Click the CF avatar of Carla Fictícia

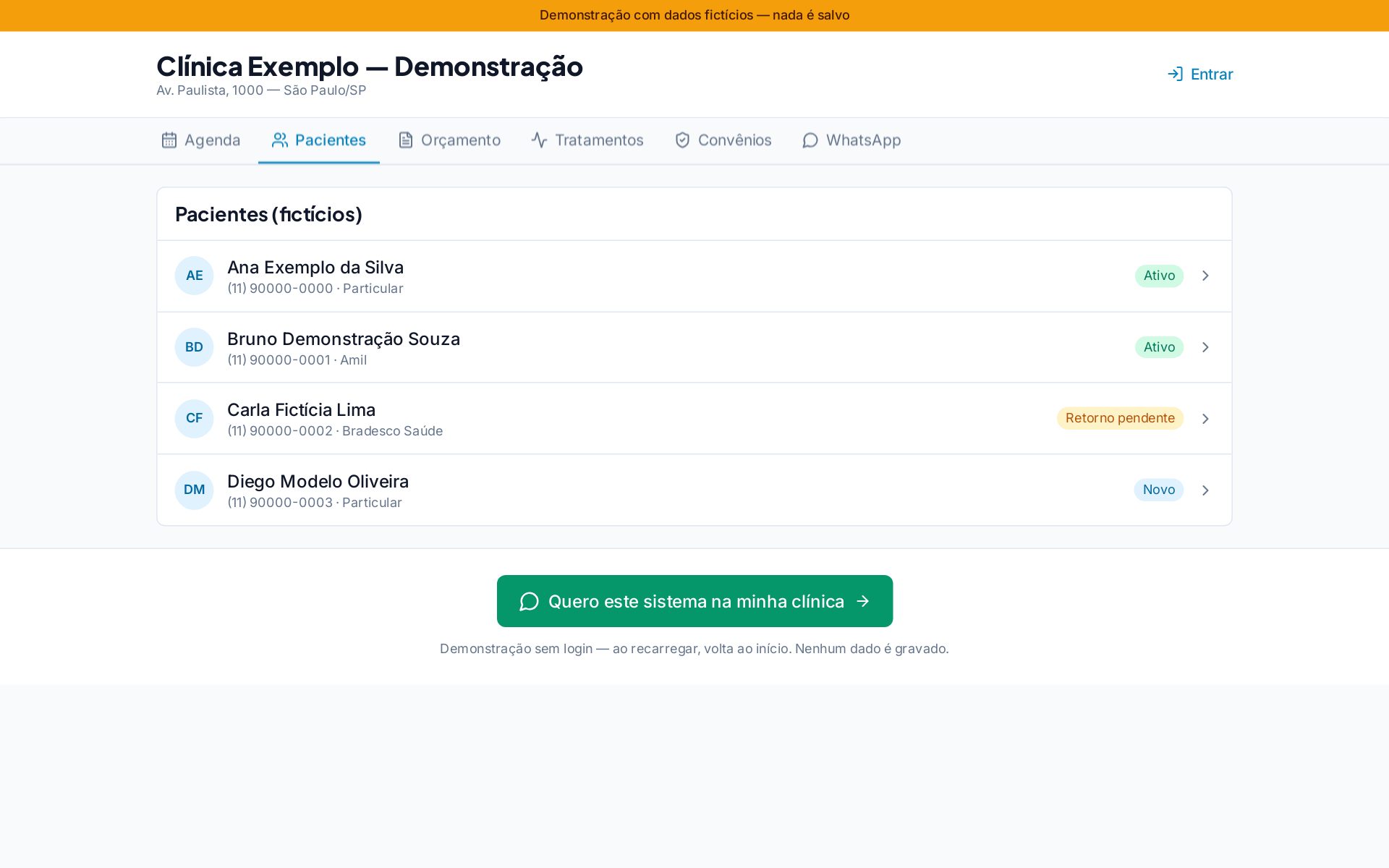[x=194, y=418]
